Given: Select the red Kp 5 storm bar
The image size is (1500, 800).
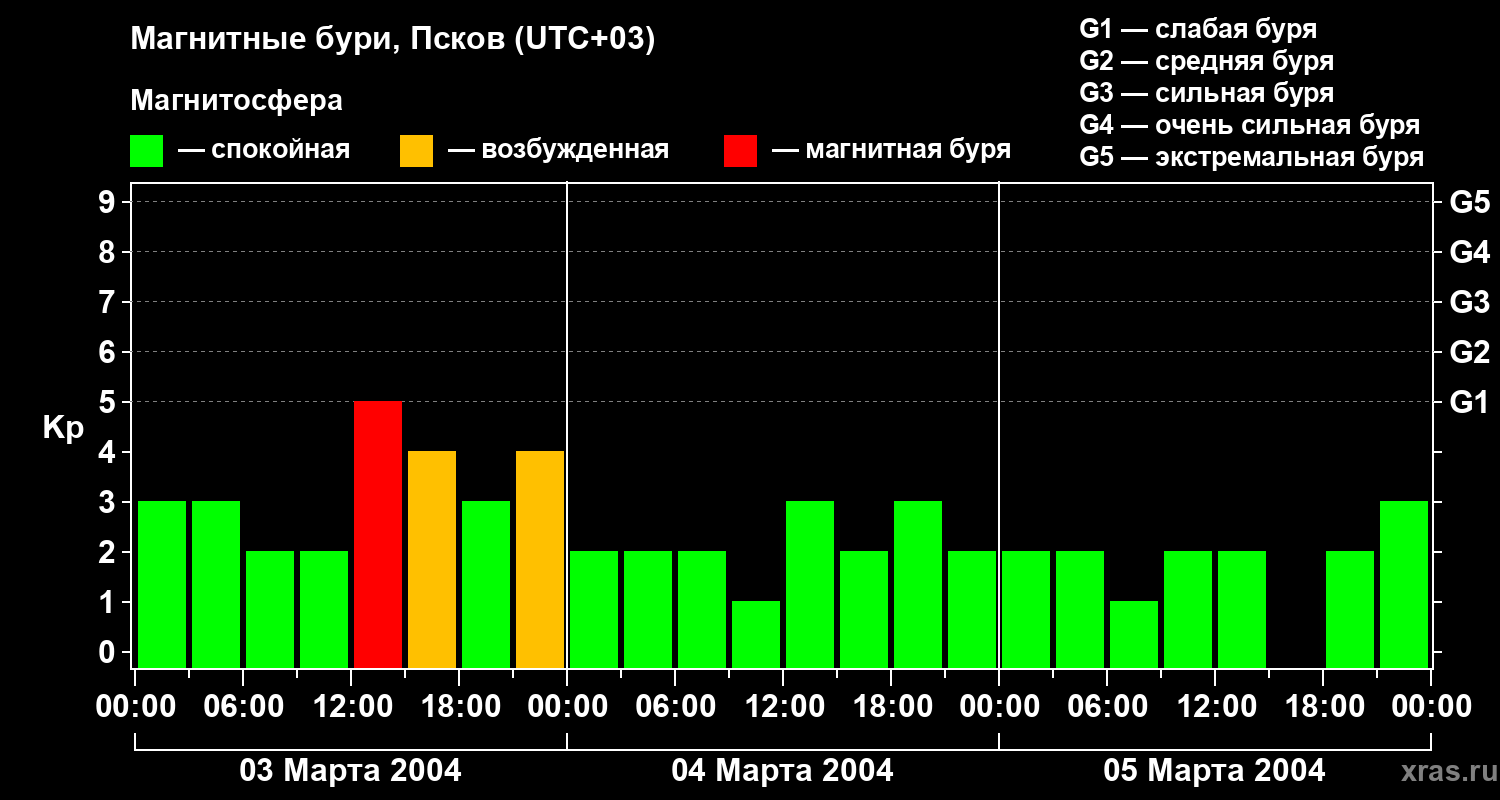Looking at the screenshot, I should [378, 534].
